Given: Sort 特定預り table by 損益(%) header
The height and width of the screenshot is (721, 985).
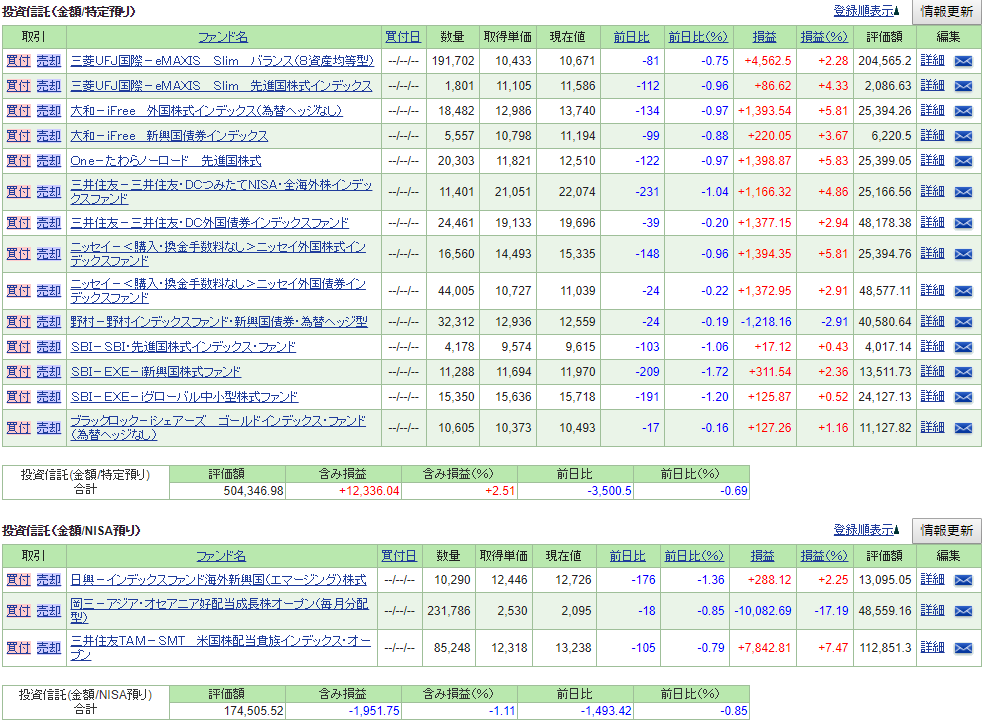Looking at the screenshot, I should (824, 37).
